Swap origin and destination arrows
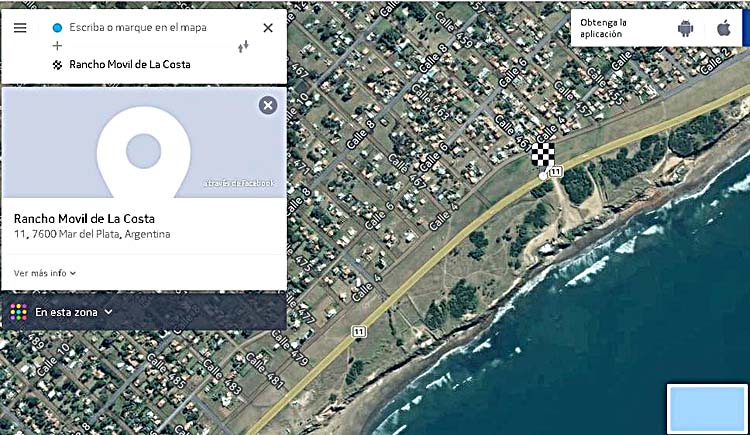This screenshot has width=750, height=435. 243,46
